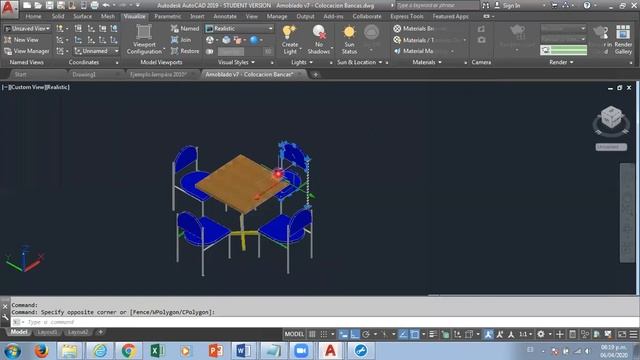
Task: Click the Join viewports button
Action: 181,40
